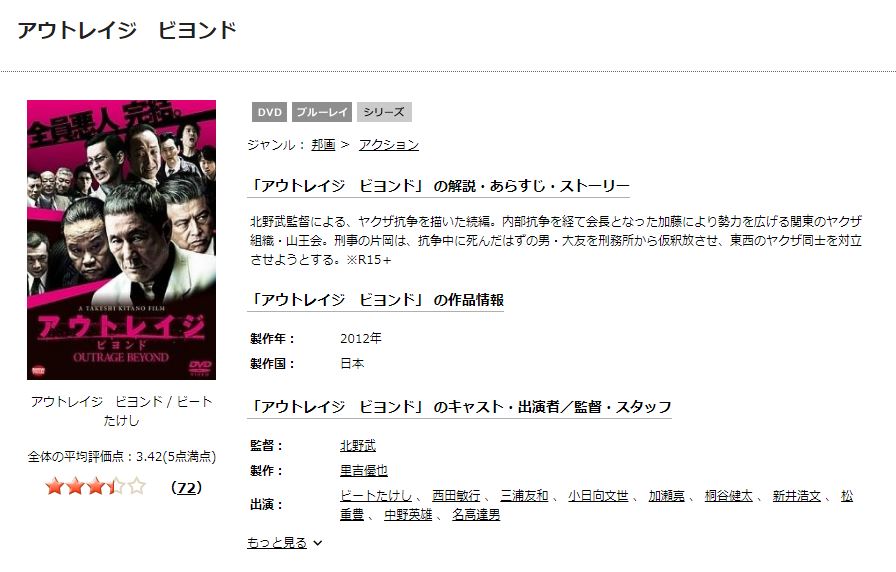This screenshot has width=896, height=572.
Task: Select the ブルーレイ badge
Action: 322,112
